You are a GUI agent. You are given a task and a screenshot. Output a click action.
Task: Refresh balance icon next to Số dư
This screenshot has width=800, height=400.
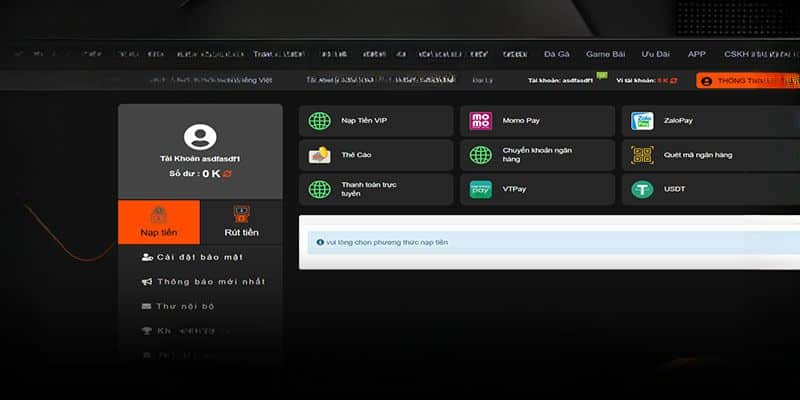[227, 174]
